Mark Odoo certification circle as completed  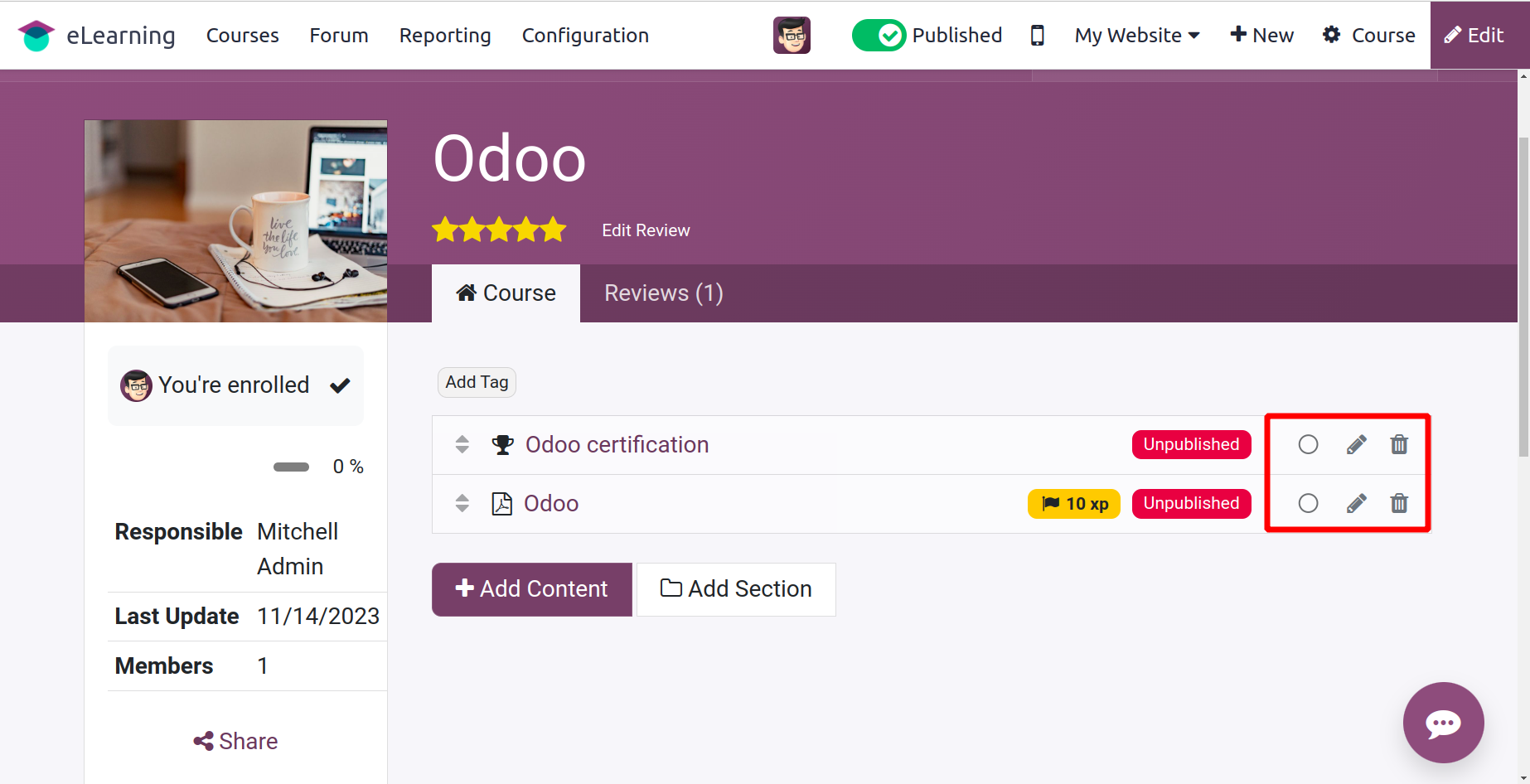1308,445
